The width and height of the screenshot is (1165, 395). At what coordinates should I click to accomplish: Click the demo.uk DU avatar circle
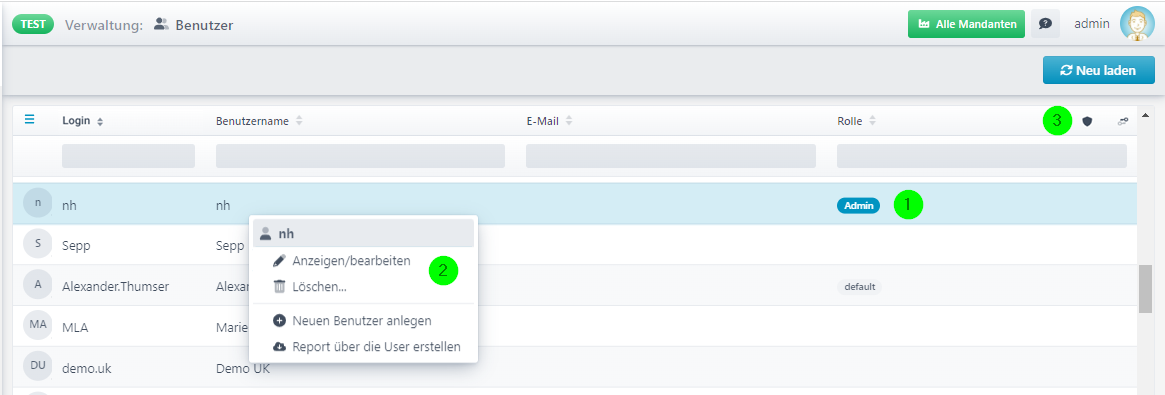click(x=38, y=366)
